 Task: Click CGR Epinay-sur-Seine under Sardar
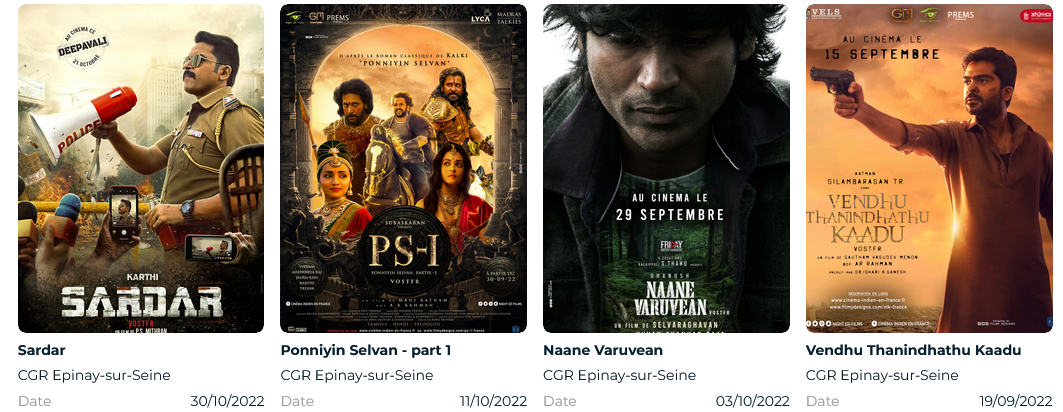(x=94, y=375)
